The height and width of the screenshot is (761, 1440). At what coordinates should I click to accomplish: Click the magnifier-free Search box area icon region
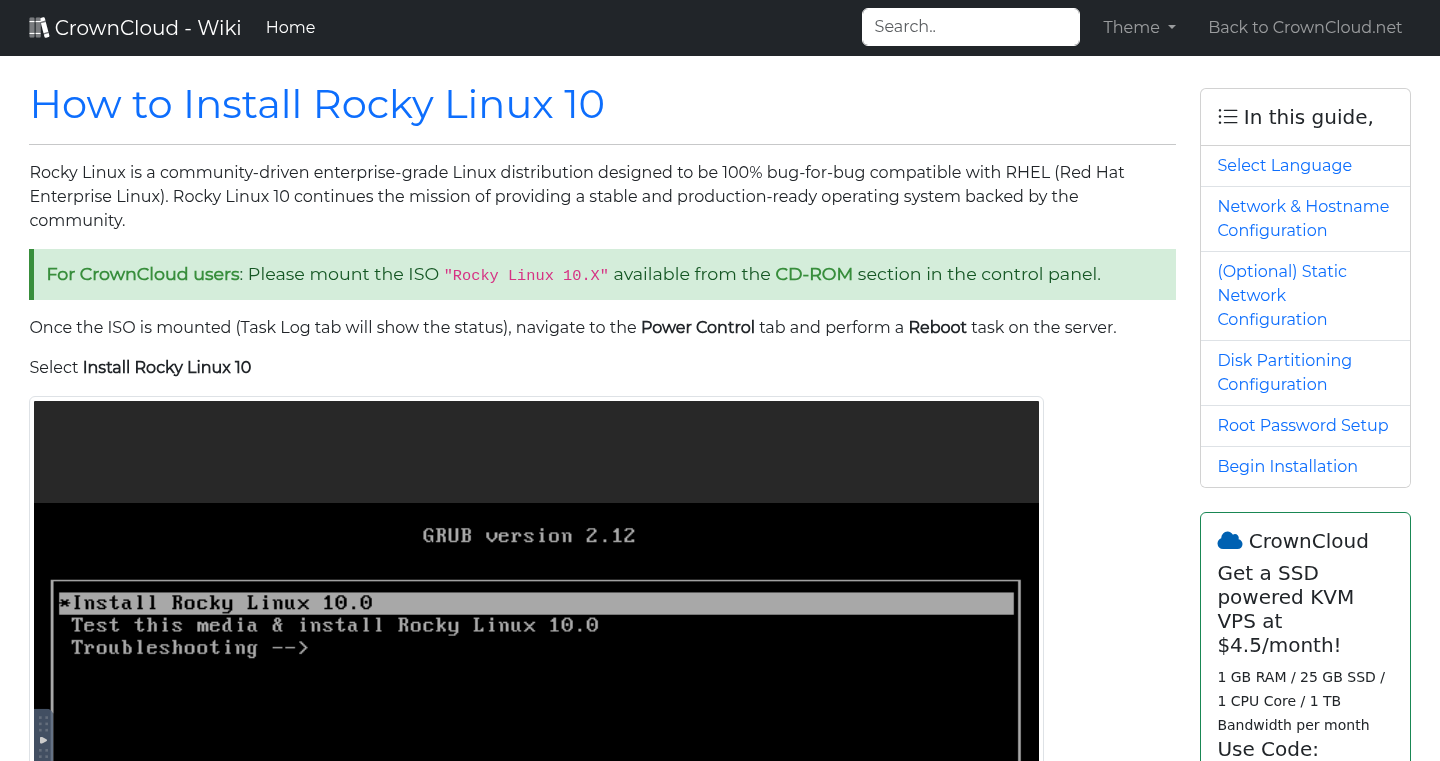click(x=970, y=26)
